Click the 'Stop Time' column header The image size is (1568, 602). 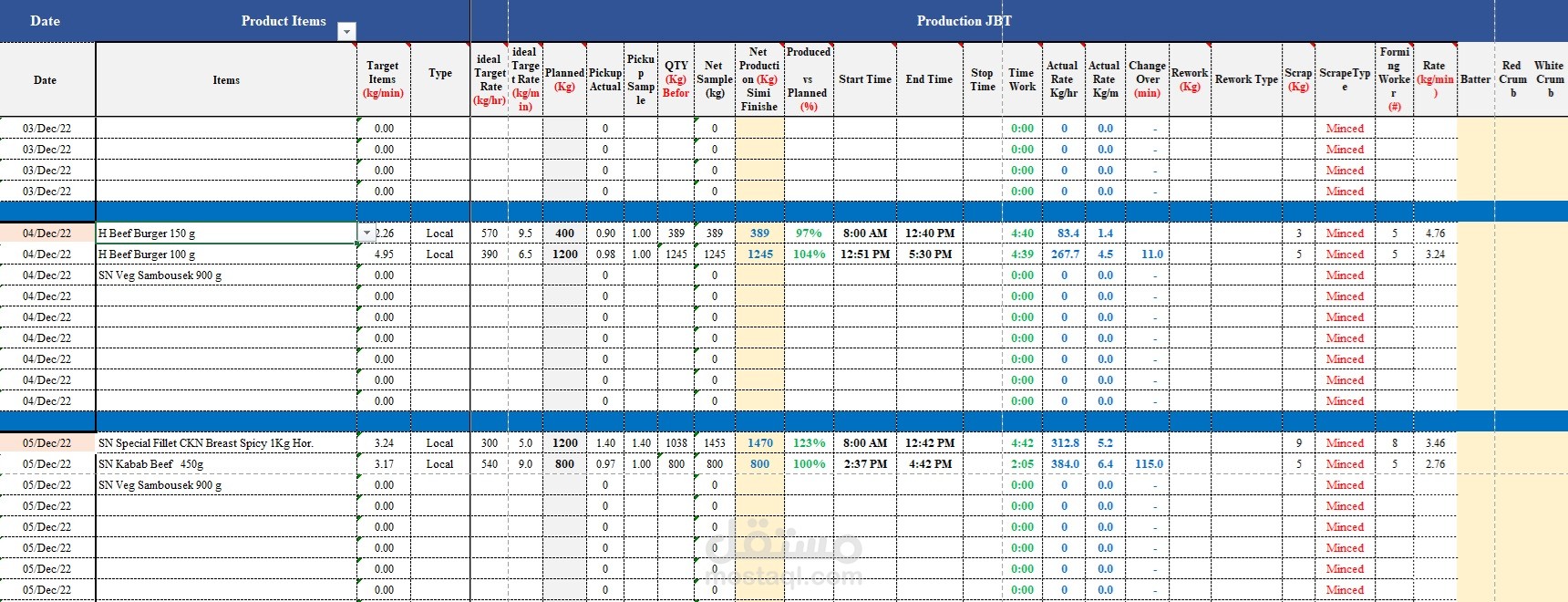pyautogui.click(x=982, y=80)
